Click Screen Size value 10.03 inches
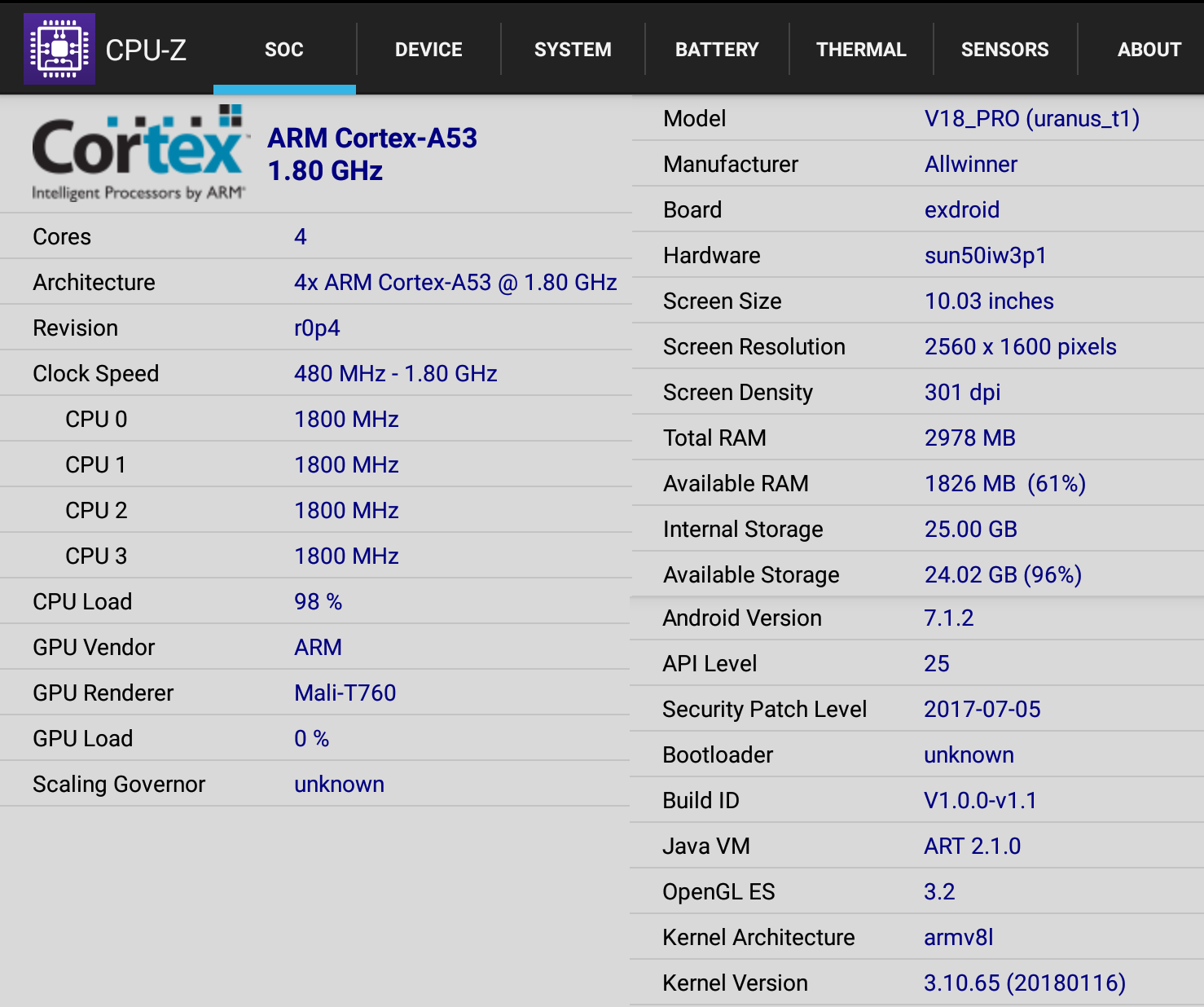Viewport: 1204px width, 1007px height. coord(989,301)
